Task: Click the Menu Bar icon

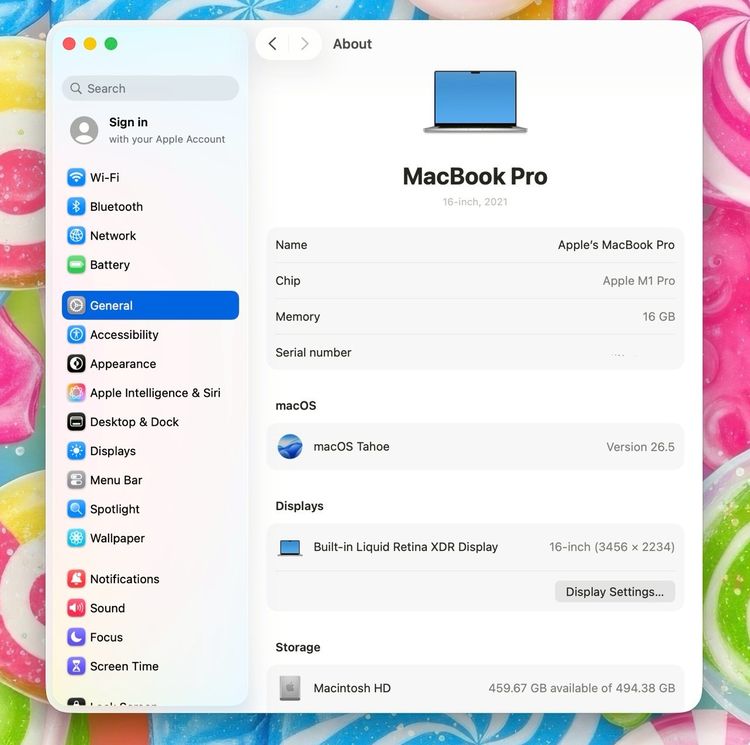Action: click(76, 480)
